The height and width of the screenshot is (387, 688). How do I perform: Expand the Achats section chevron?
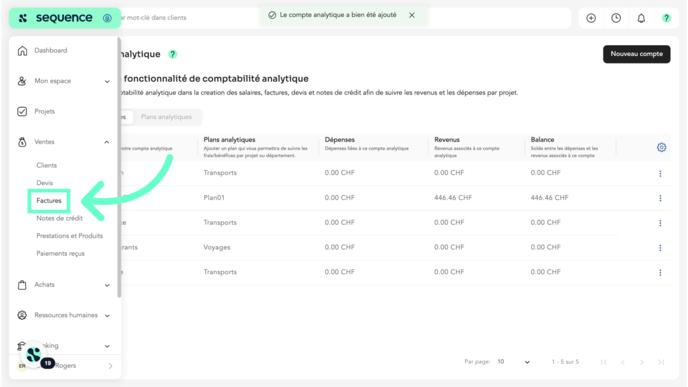107,285
